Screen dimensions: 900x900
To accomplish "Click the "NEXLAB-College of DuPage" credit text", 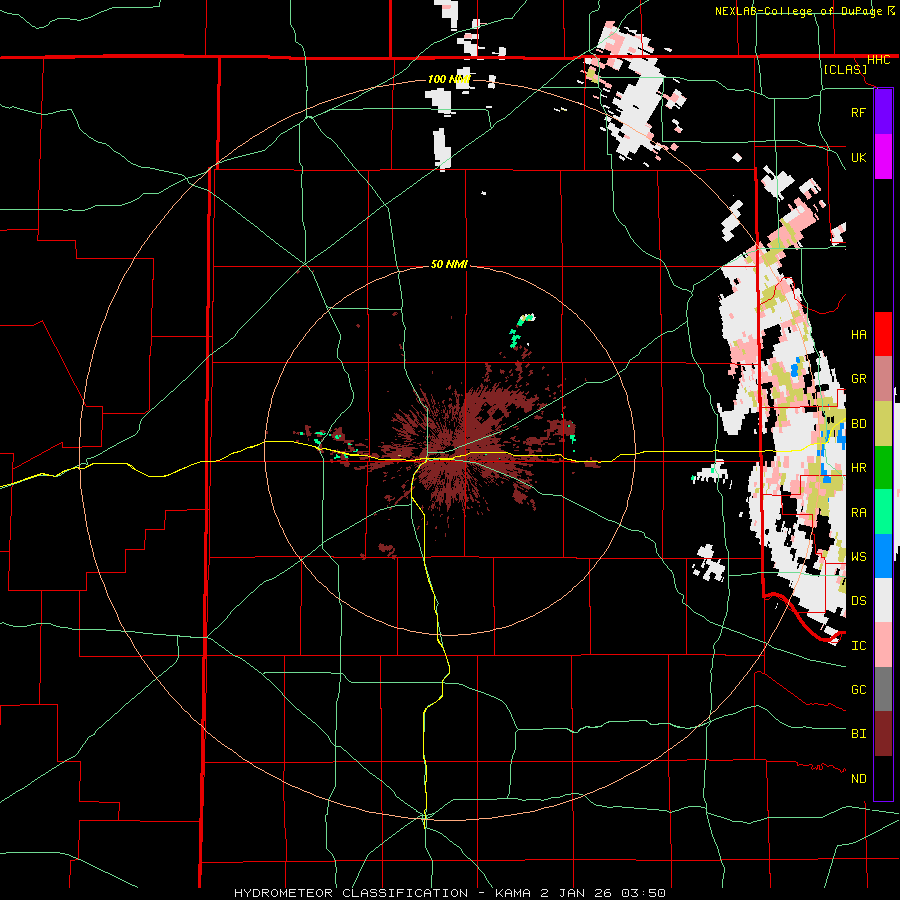I will 798,11.
